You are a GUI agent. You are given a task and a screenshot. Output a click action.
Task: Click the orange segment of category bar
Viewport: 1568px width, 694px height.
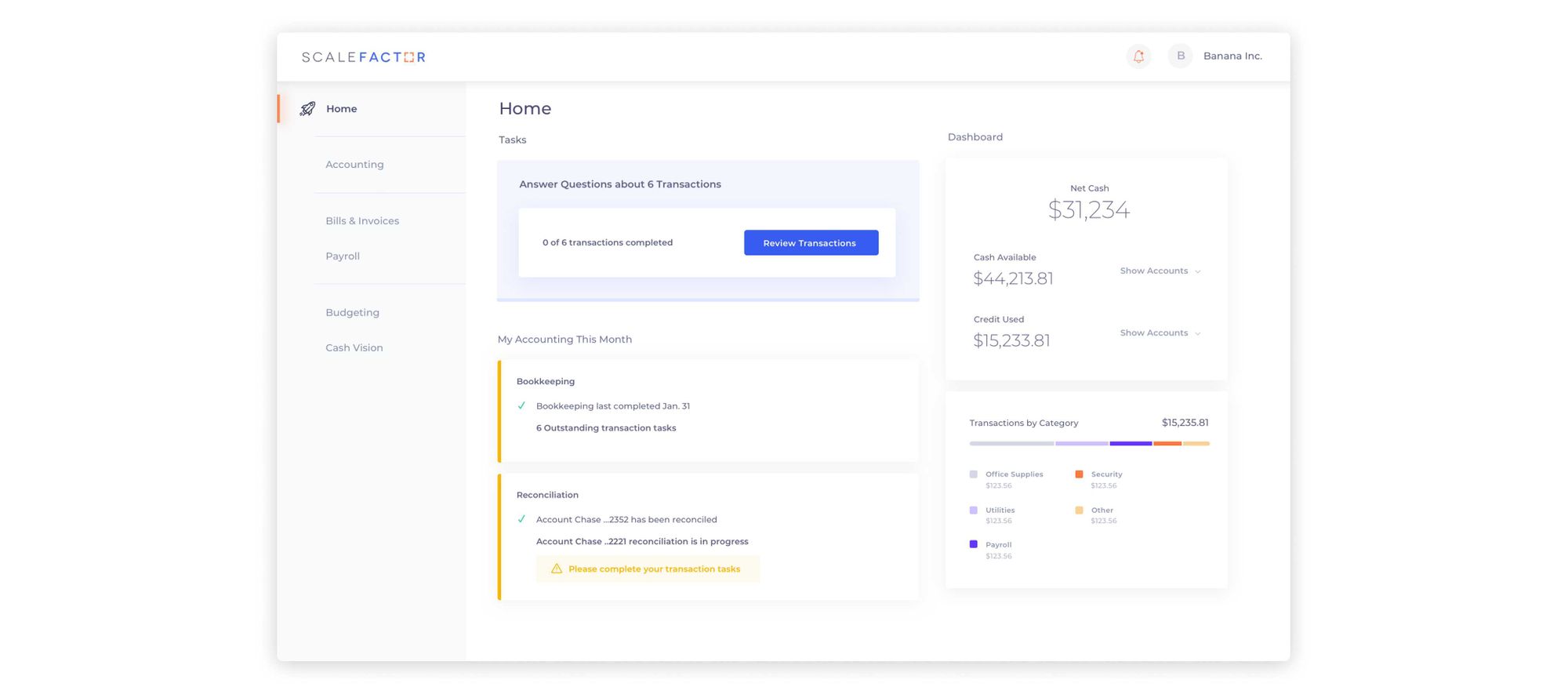point(1167,444)
